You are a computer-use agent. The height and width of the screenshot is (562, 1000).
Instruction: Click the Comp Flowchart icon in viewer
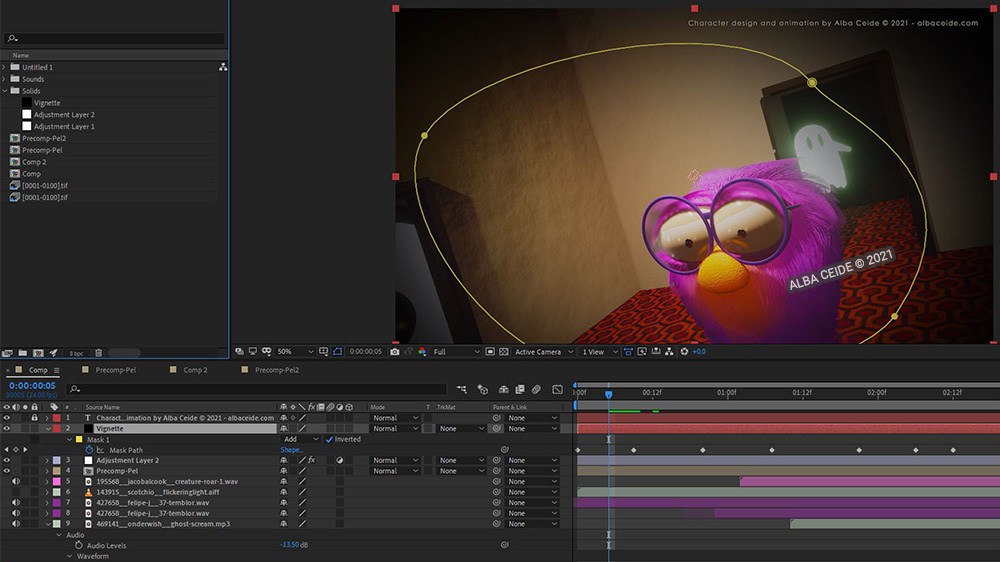(669, 351)
